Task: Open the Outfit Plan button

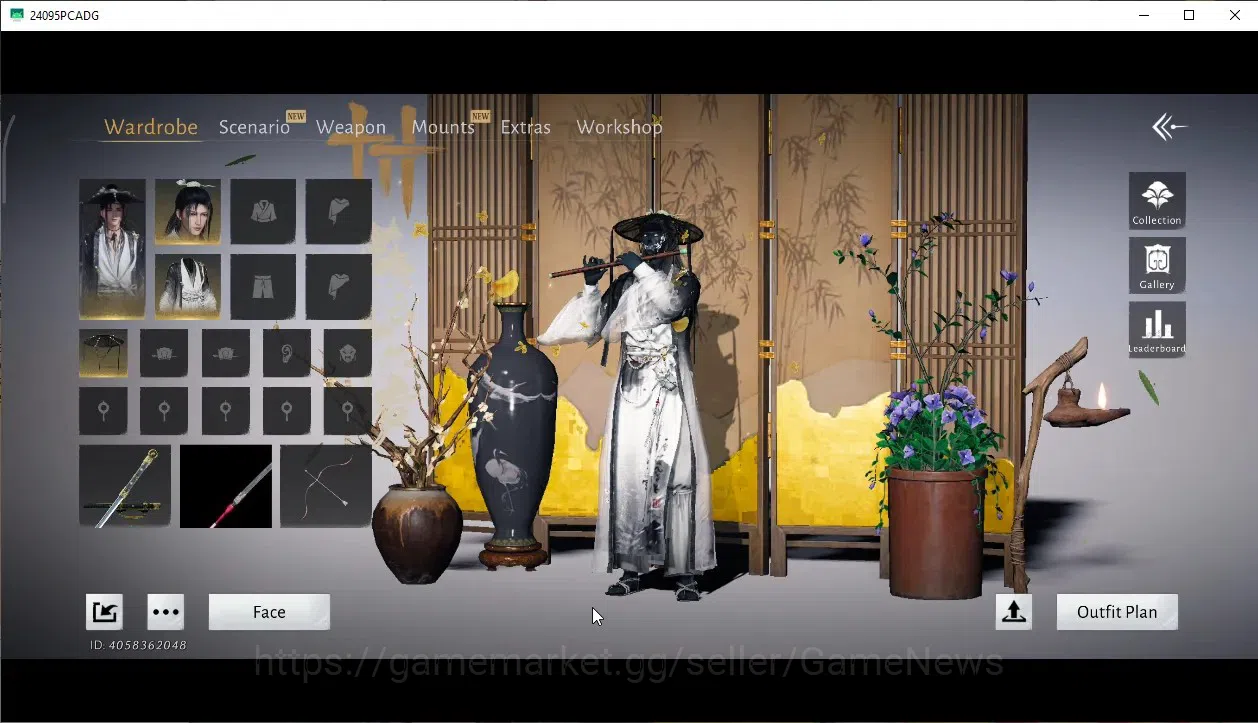Action: pos(1117,612)
